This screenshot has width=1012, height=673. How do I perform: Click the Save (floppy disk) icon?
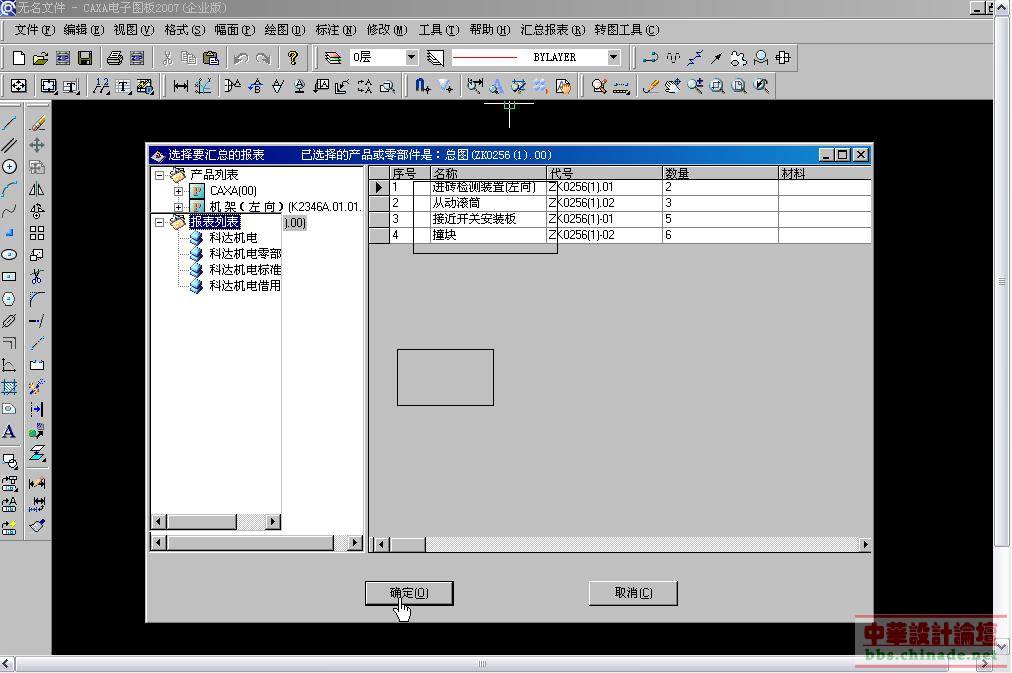click(x=85, y=58)
